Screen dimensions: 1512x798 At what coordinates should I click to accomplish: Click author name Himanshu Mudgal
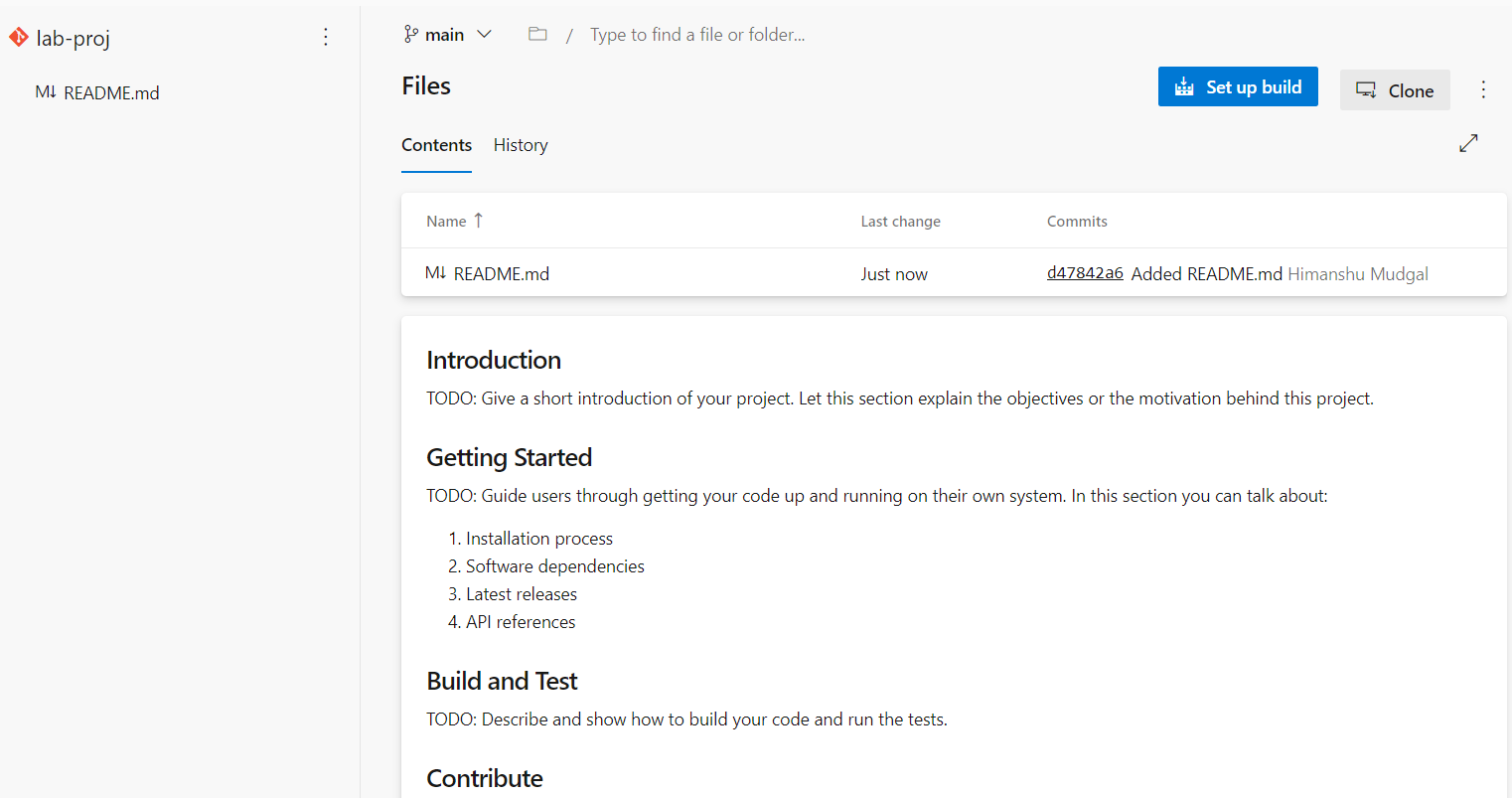1358,274
